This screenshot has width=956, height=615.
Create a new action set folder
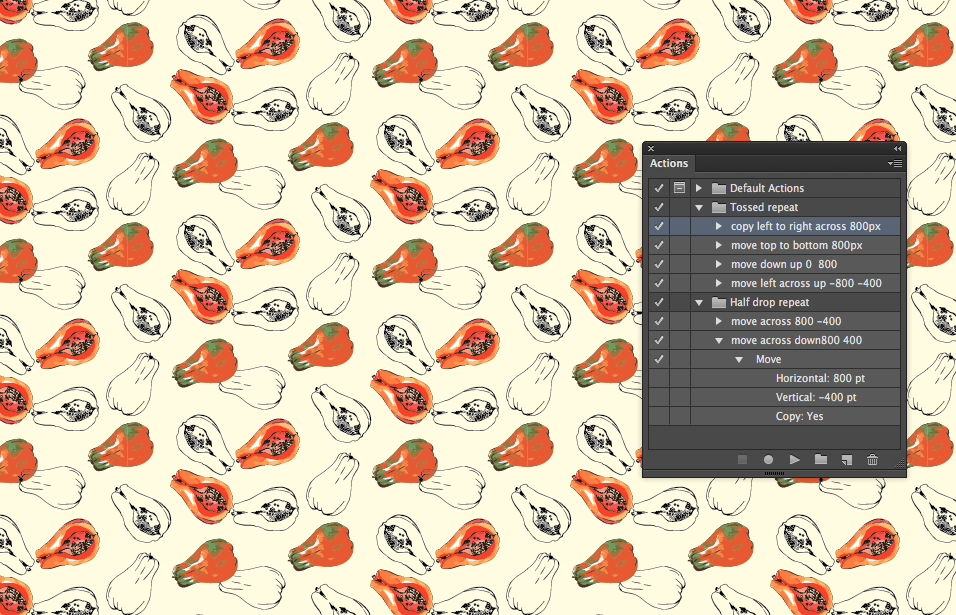coord(821,460)
